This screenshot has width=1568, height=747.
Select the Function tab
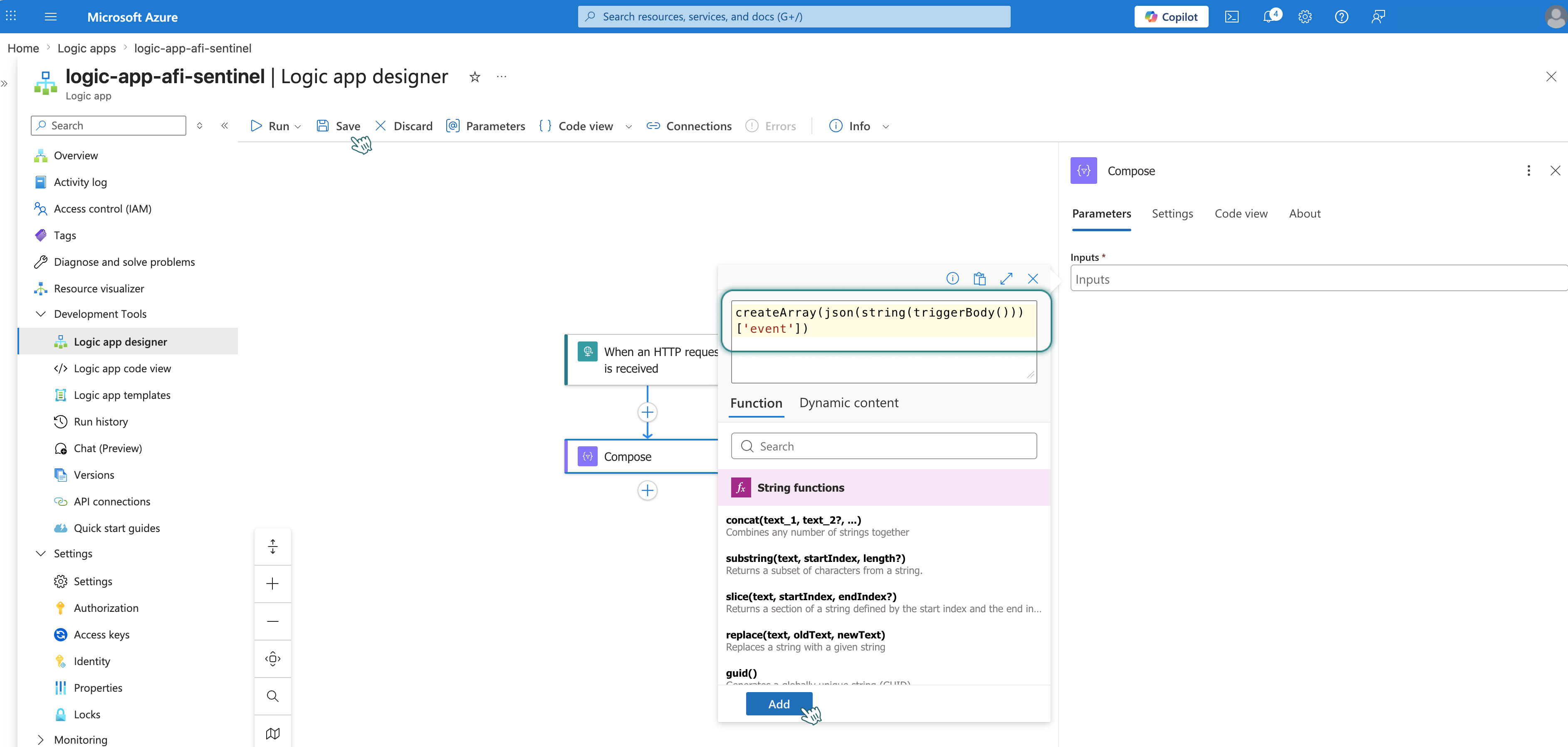coord(756,403)
